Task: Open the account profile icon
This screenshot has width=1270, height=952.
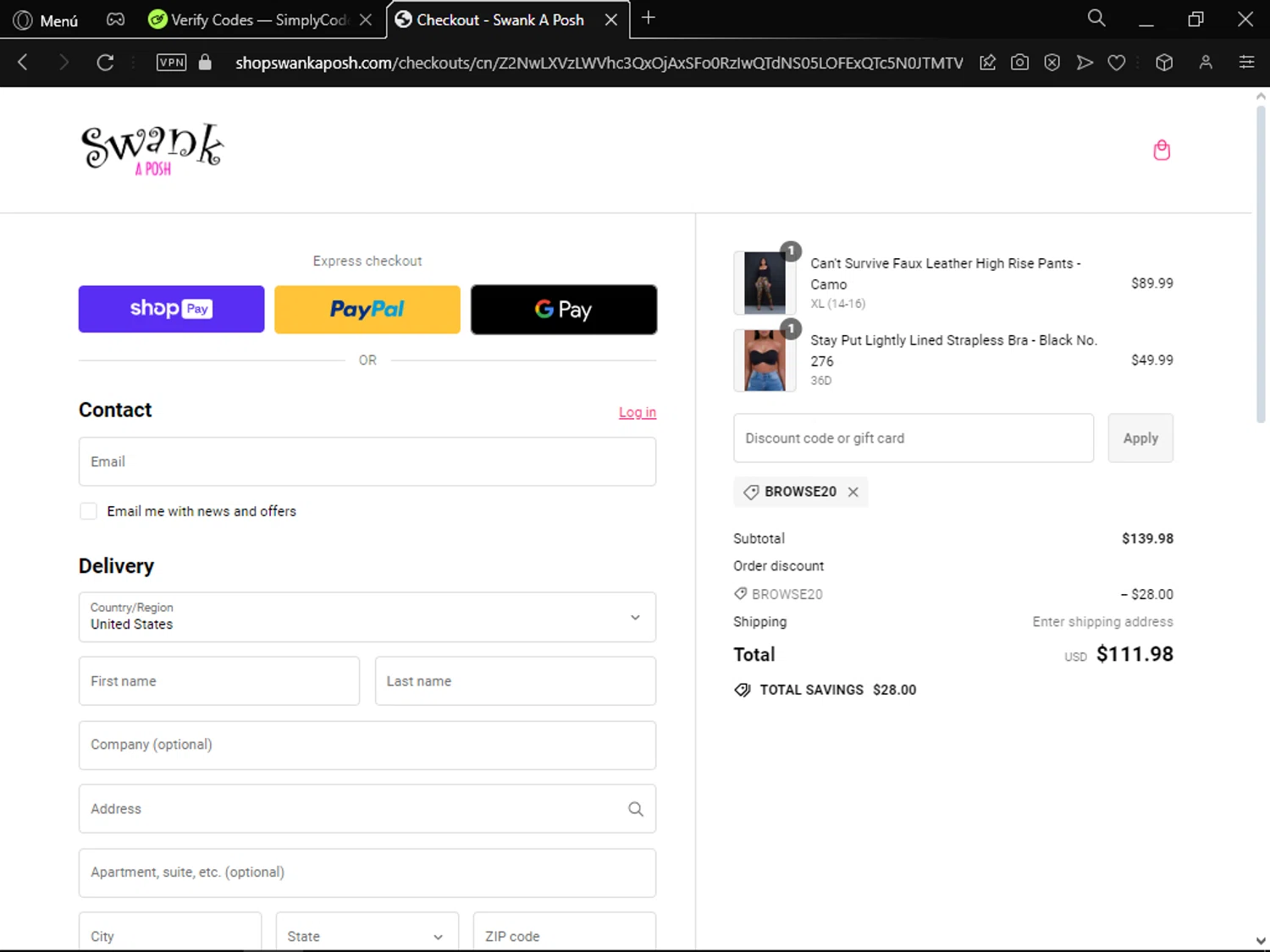Action: click(1206, 62)
